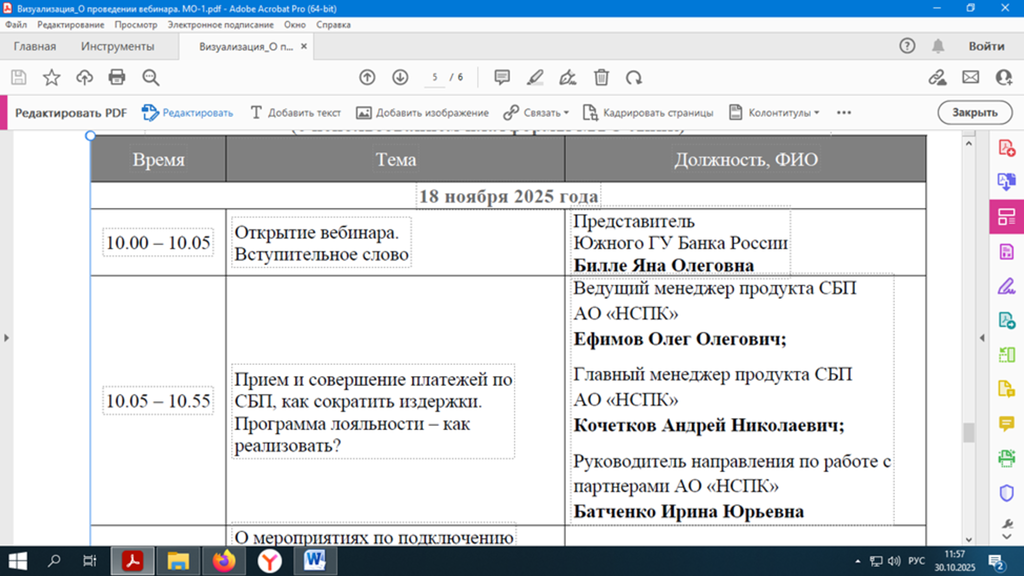Open Firefox from the Windows taskbar

tap(223, 561)
